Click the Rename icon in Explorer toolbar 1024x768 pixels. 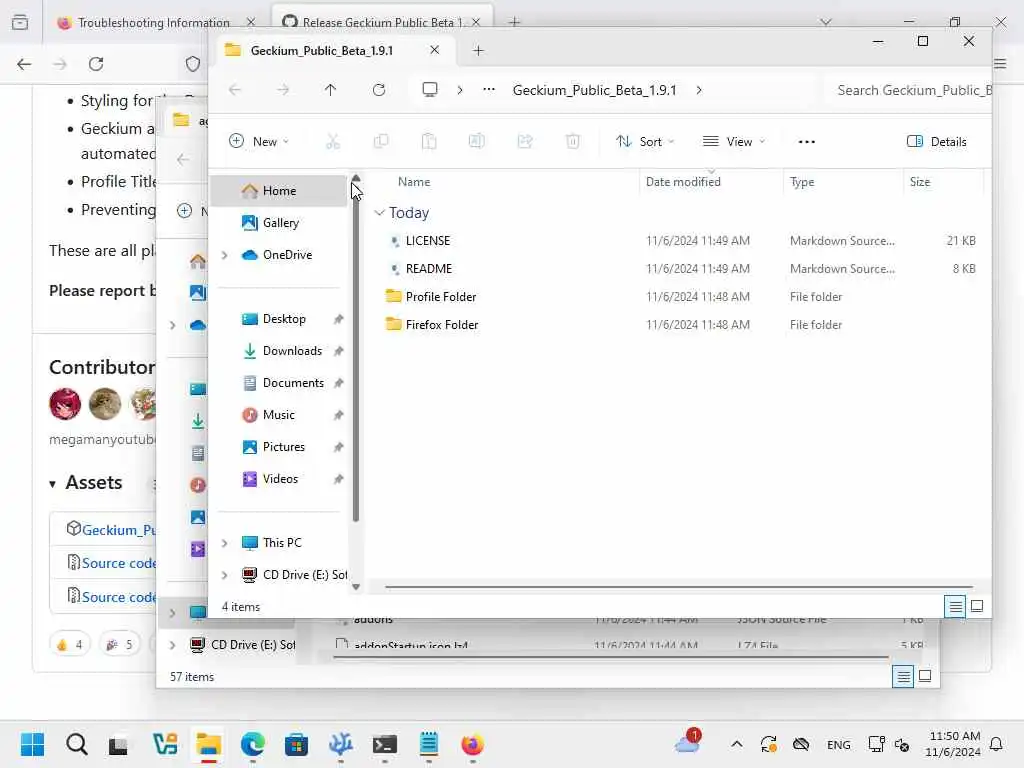coord(477,141)
